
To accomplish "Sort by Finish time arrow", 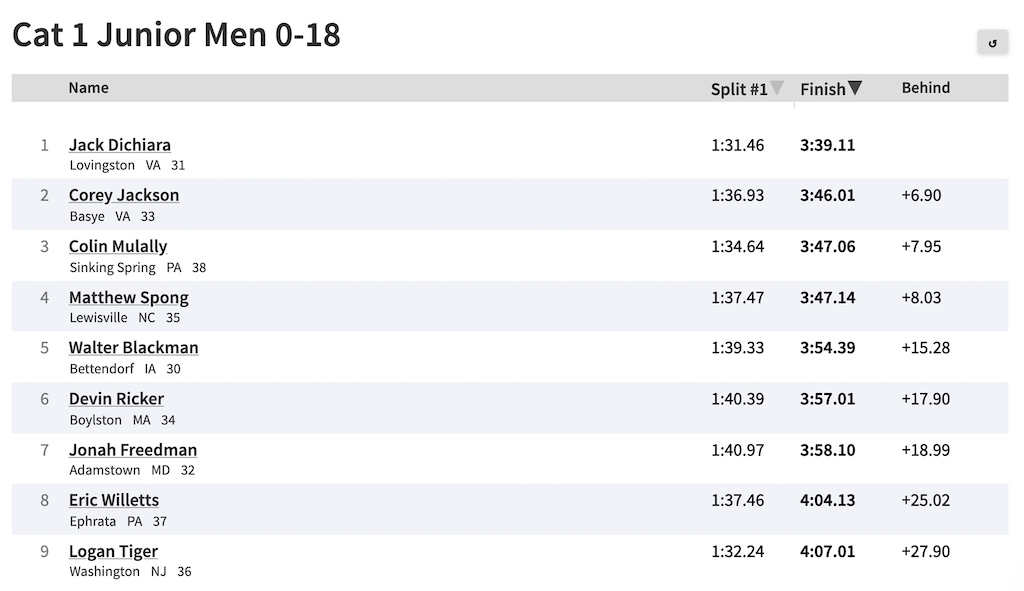I will (854, 88).
